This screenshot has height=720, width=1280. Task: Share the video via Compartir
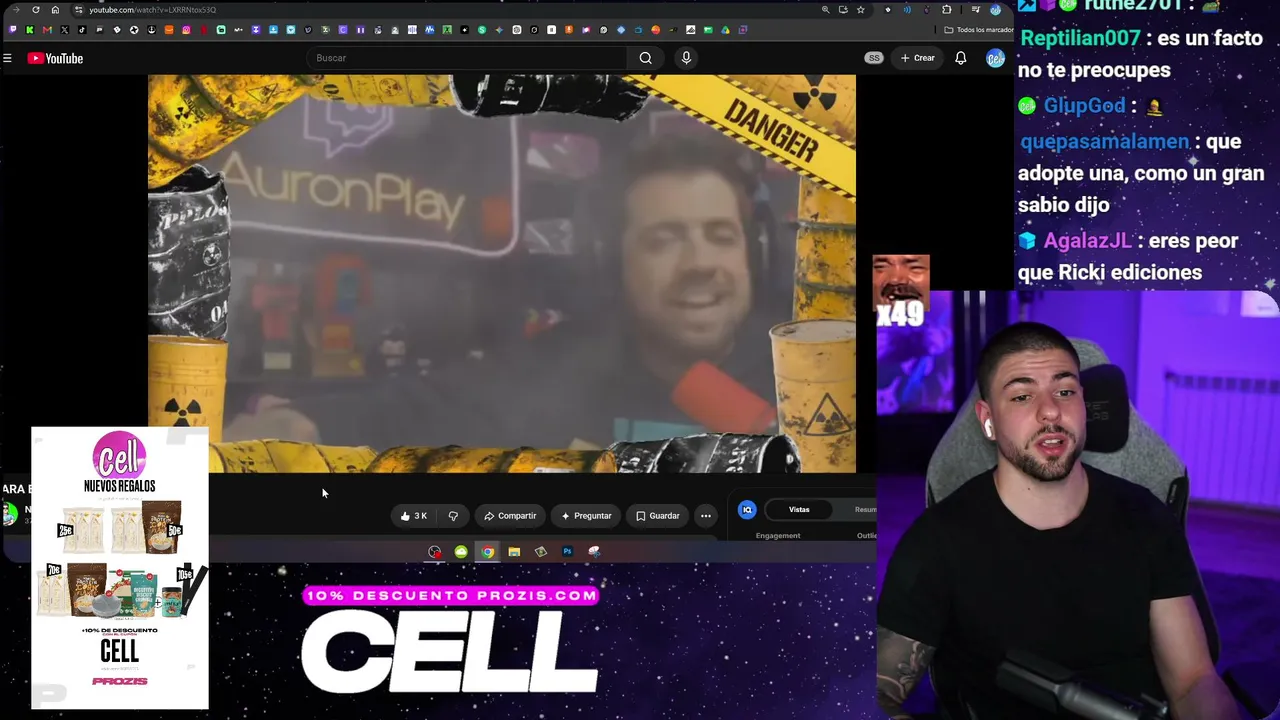(x=510, y=516)
